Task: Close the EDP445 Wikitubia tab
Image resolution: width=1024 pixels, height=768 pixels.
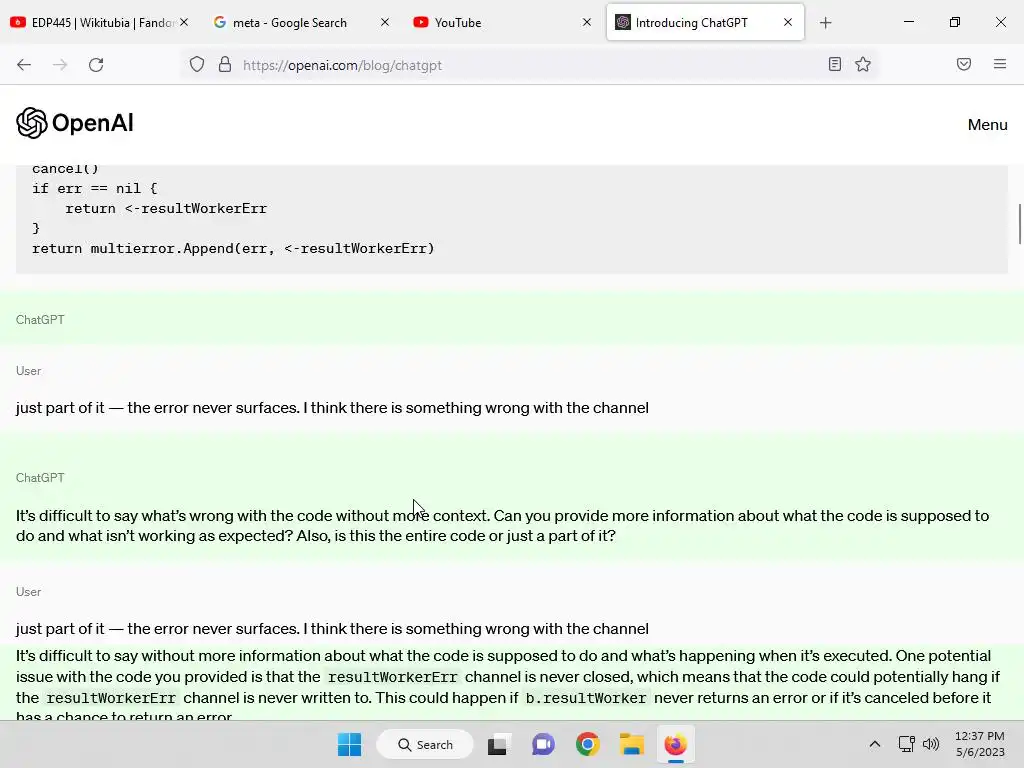Action: [184, 22]
